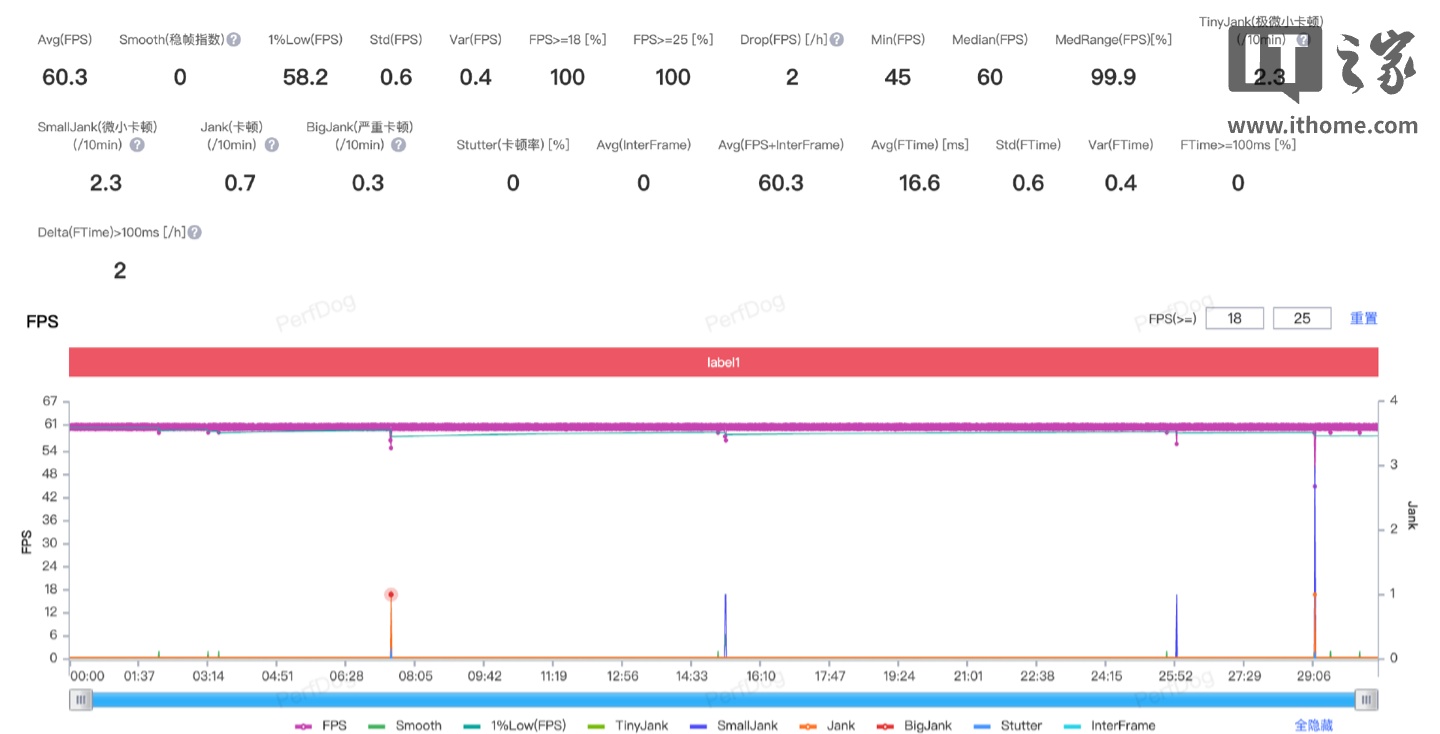Click 重置 reset link
Viewport: 1440px width, 734px height.
[x=1363, y=318]
